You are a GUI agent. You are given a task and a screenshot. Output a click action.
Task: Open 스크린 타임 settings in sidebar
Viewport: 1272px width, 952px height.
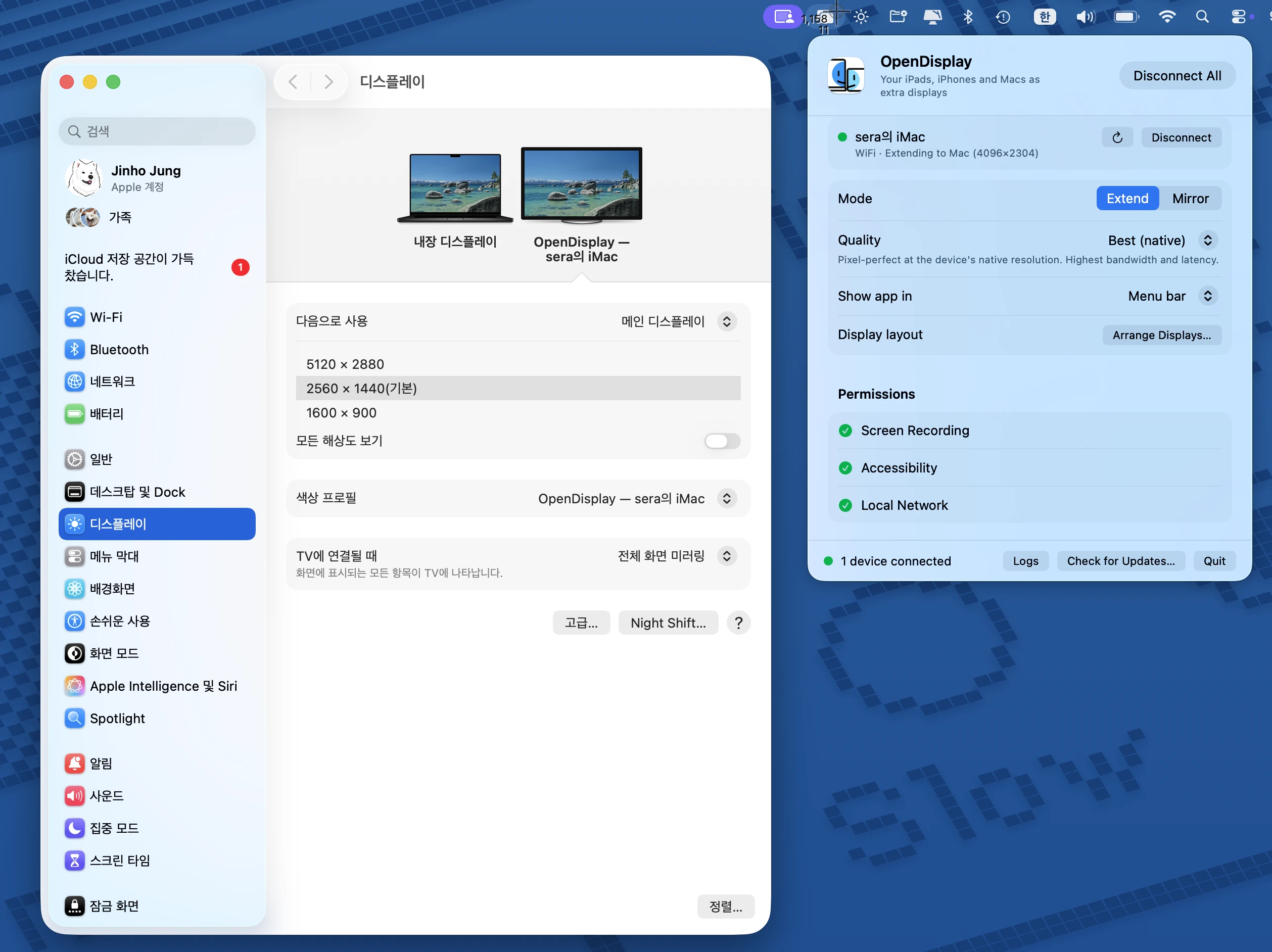click(x=157, y=860)
